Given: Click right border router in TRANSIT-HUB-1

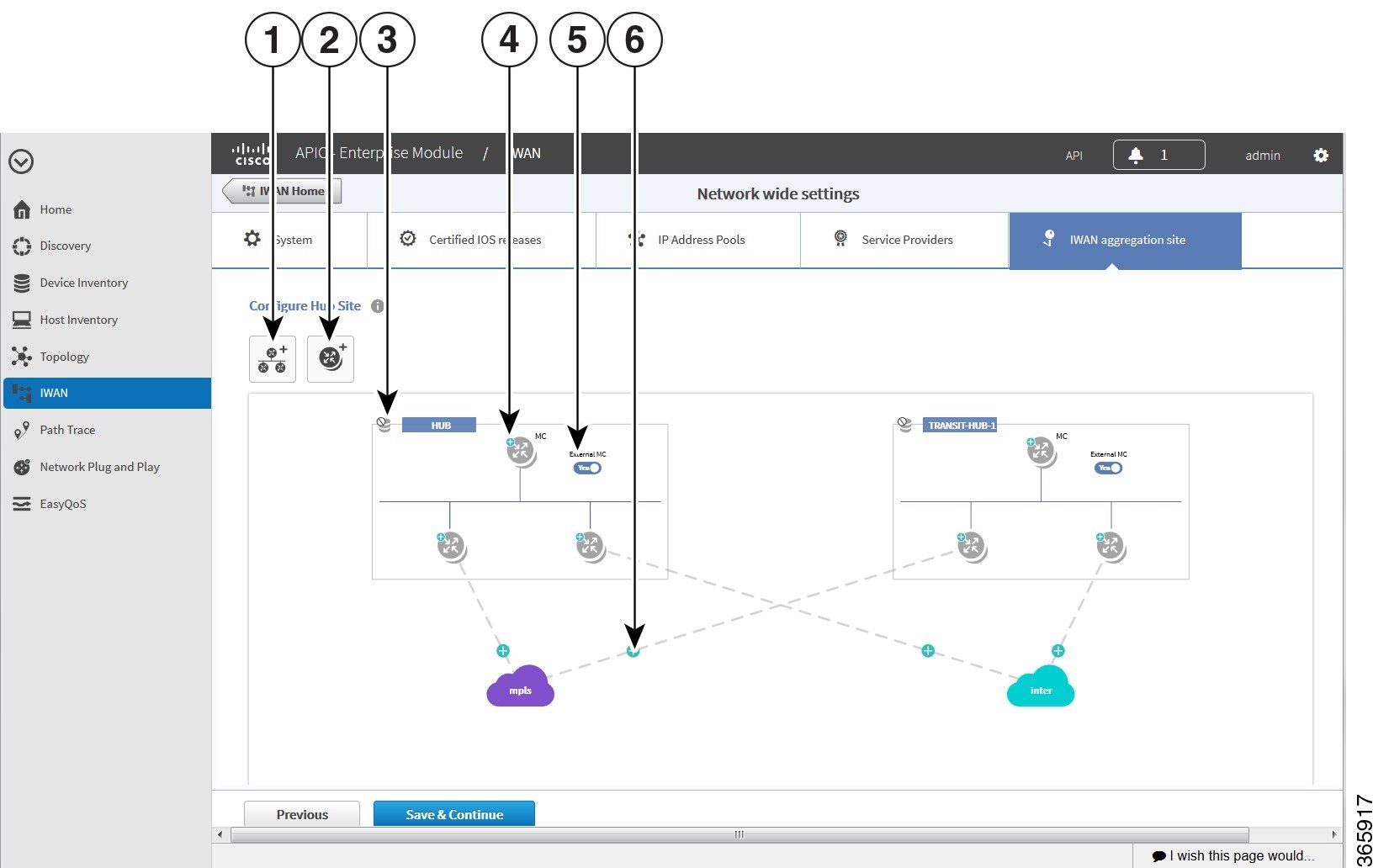Looking at the screenshot, I should pyautogui.click(x=1111, y=547).
